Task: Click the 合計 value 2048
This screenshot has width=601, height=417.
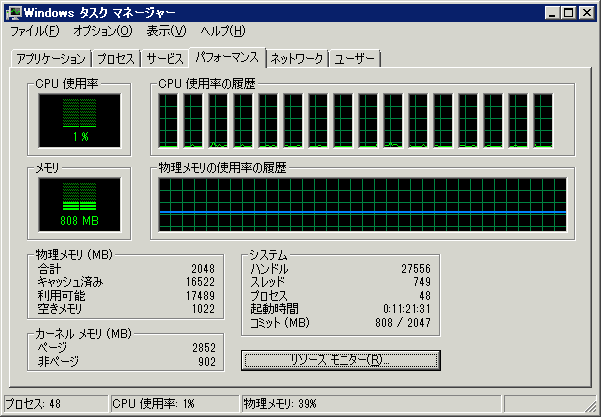Action: [203, 269]
